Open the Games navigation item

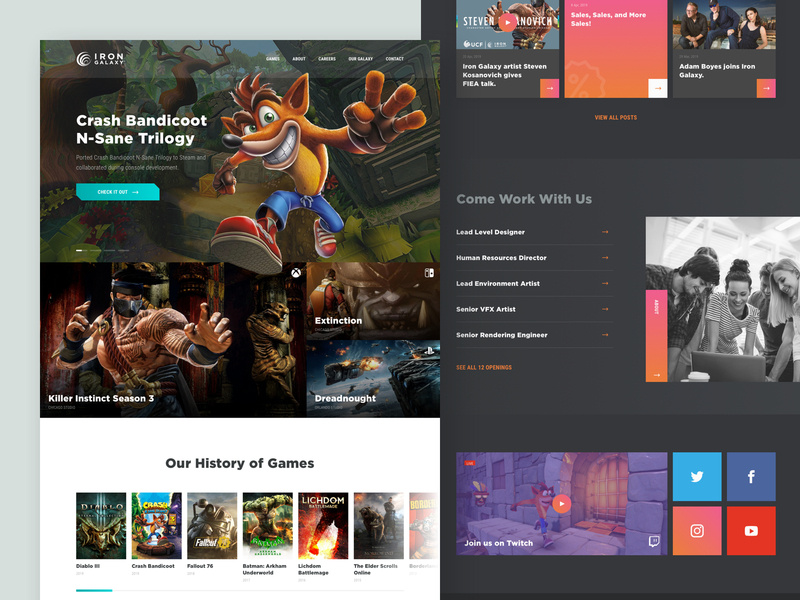(x=273, y=59)
